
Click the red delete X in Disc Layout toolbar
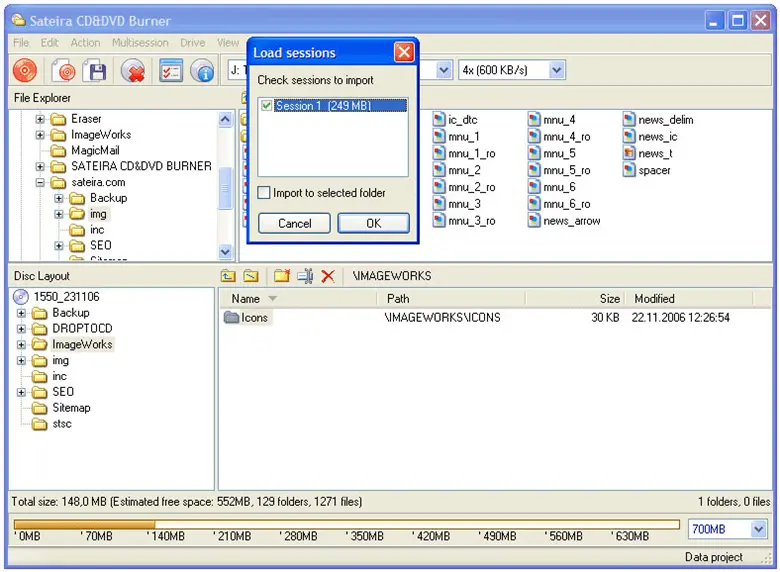coord(328,275)
